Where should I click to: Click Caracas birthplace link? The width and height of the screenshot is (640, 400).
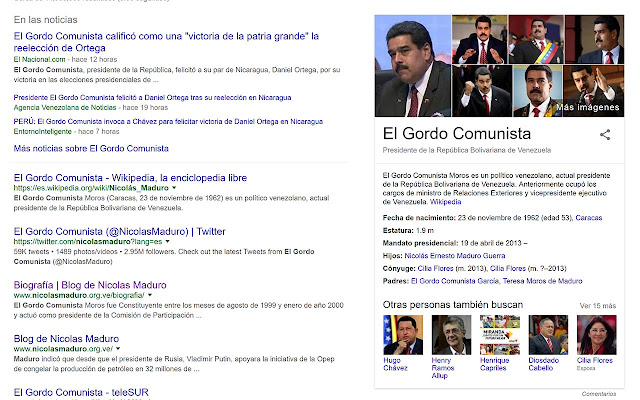point(589,218)
